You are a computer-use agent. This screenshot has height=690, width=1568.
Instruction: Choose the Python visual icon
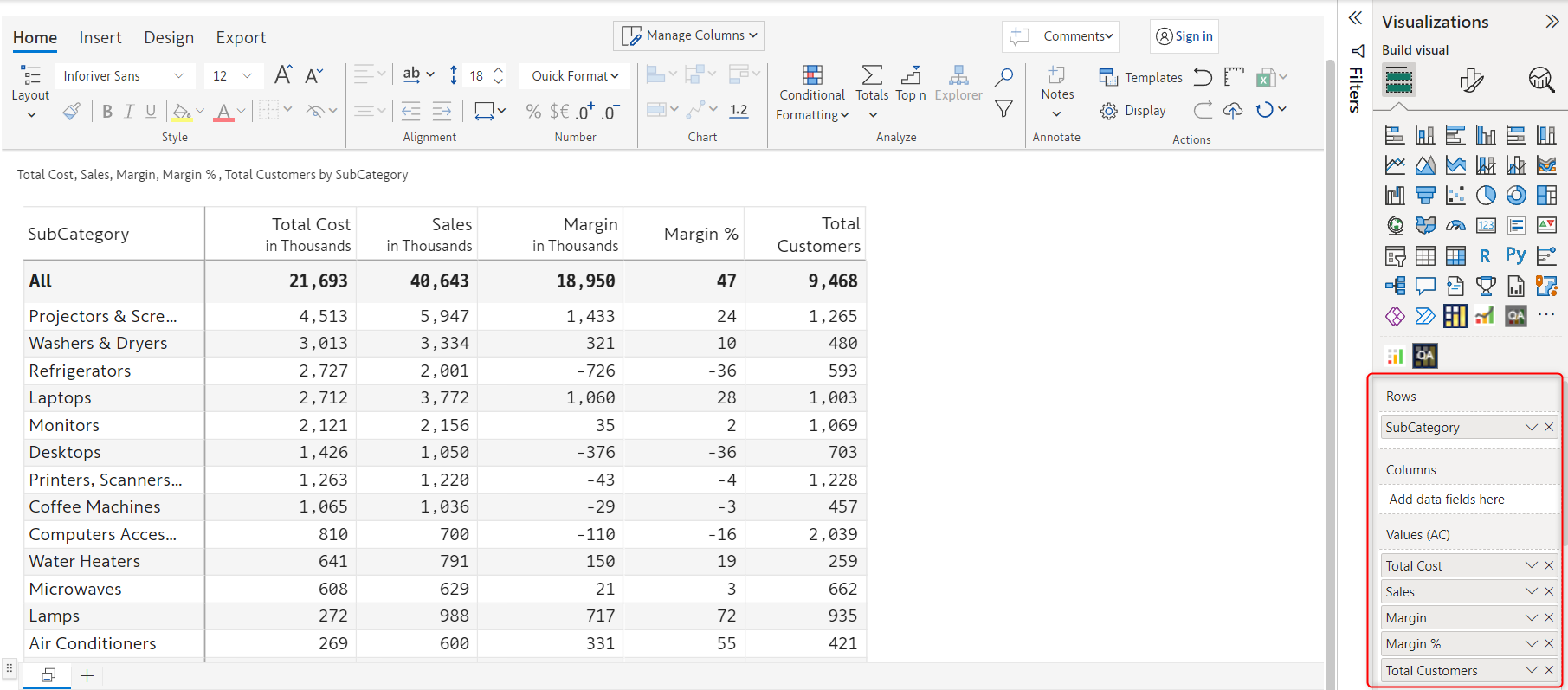point(1515,255)
